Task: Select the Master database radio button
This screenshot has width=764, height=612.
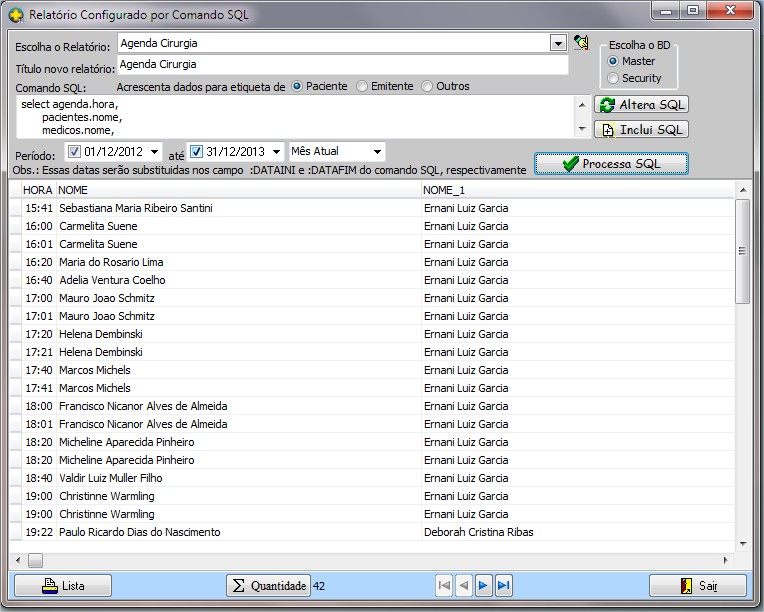Action: 614,61
